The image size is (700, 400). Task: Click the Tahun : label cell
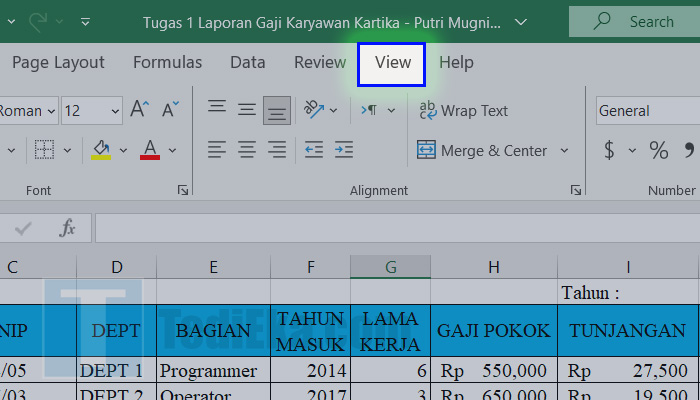[x=629, y=292]
